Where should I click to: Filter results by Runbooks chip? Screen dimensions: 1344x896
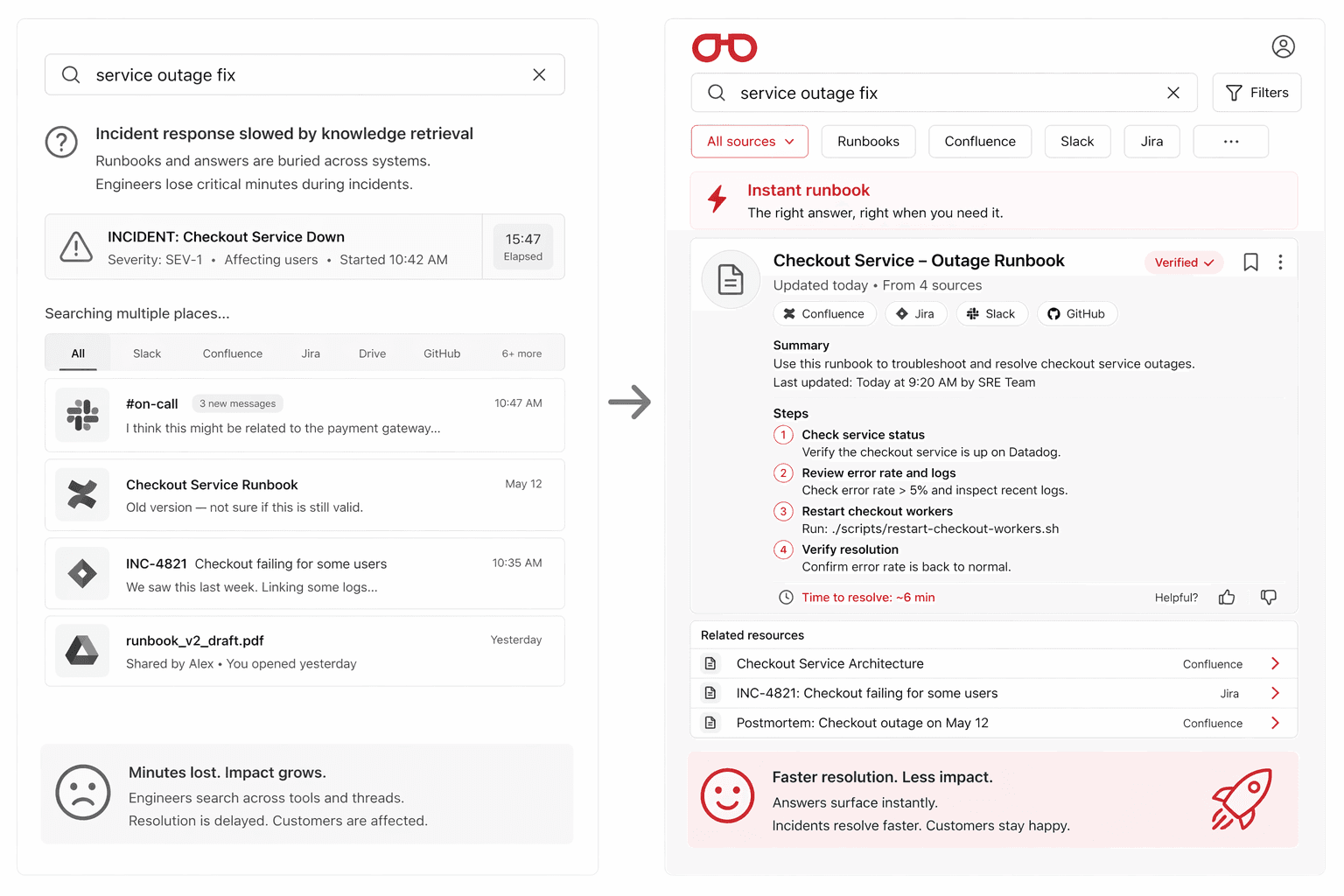click(868, 142)
